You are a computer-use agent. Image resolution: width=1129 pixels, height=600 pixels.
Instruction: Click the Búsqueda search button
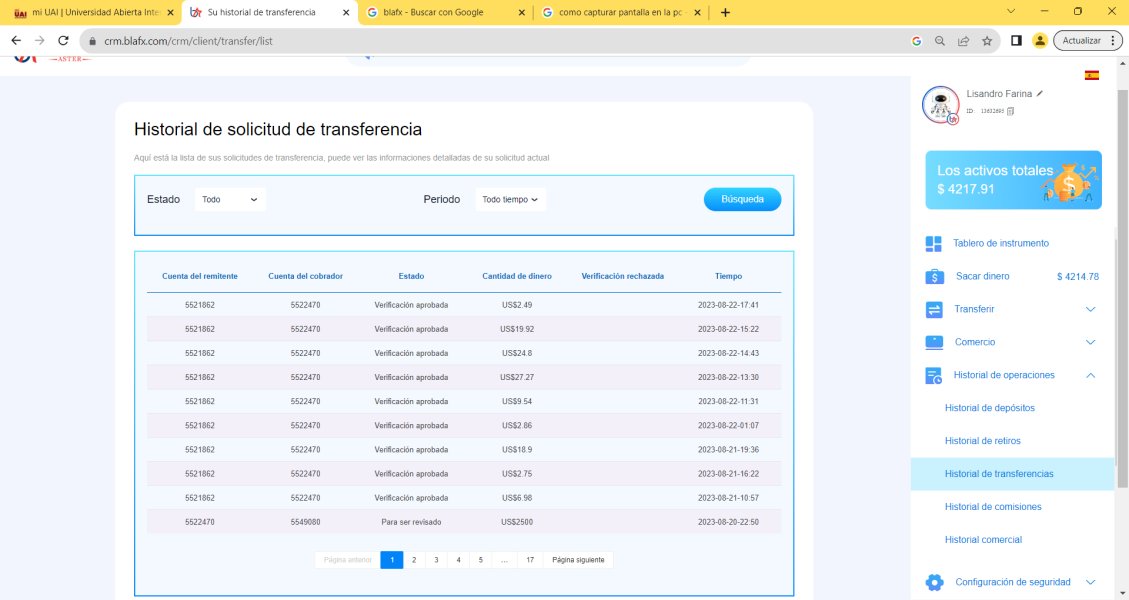[742, 199]
